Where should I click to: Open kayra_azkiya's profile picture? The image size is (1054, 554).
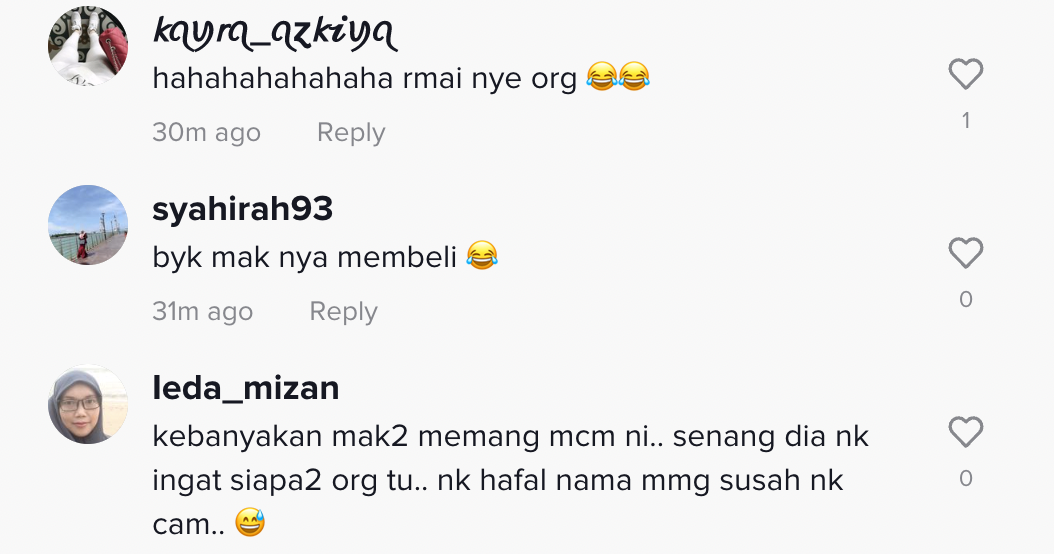(x=88, y=46)
